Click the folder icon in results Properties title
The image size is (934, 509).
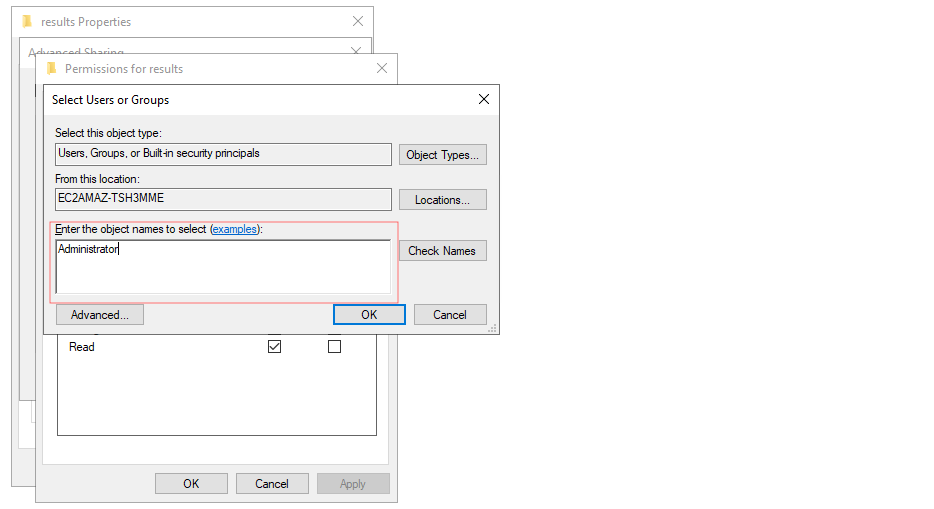click(x=27, y=21)
